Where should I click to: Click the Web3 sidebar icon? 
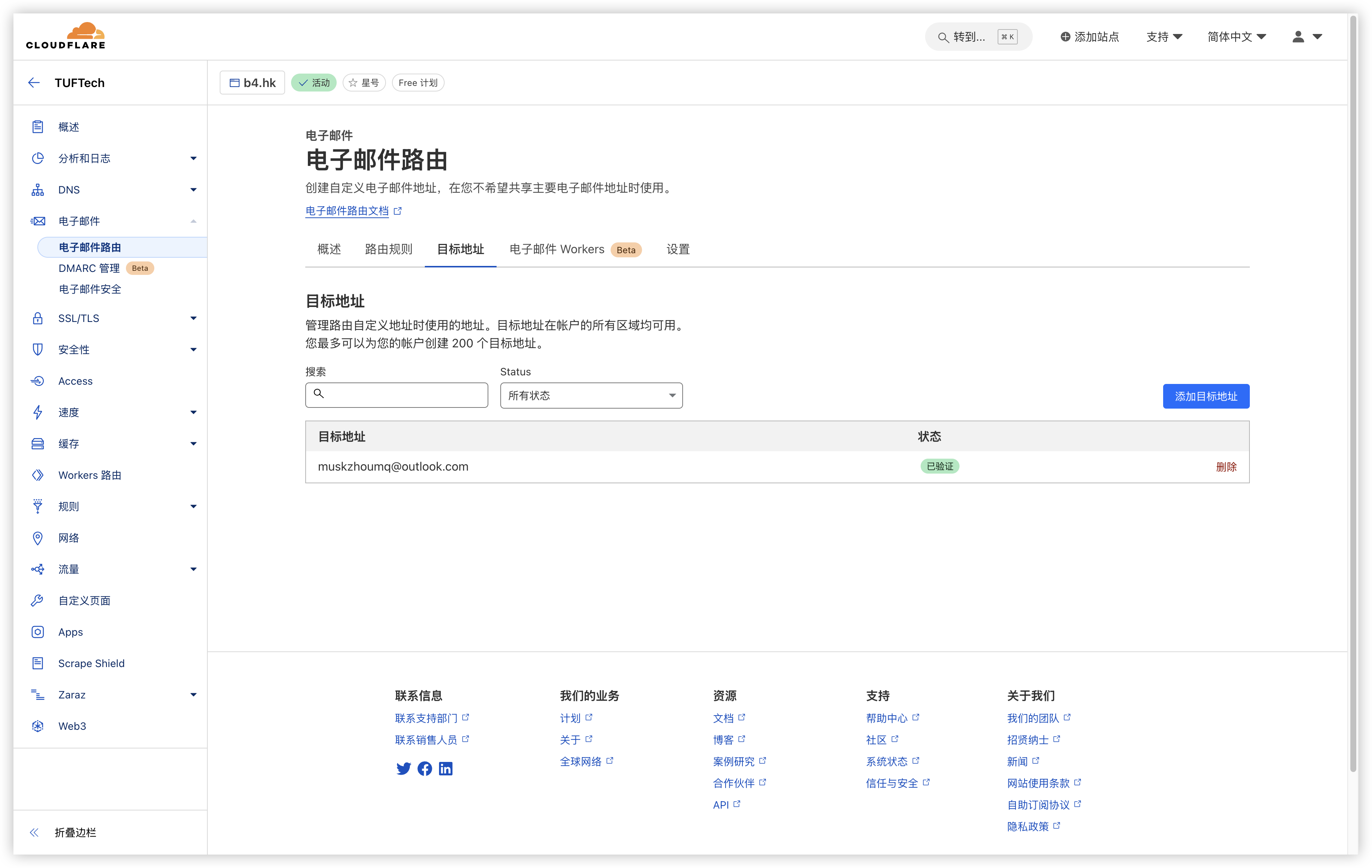pyautogui.click(x=38, y=726)
